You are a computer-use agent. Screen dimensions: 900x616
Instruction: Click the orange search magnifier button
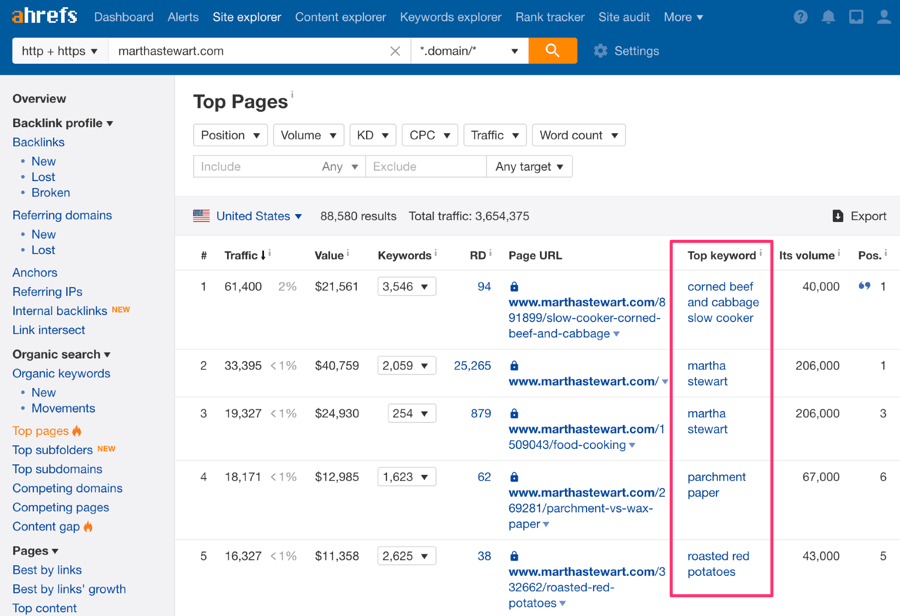pos(552,51)
